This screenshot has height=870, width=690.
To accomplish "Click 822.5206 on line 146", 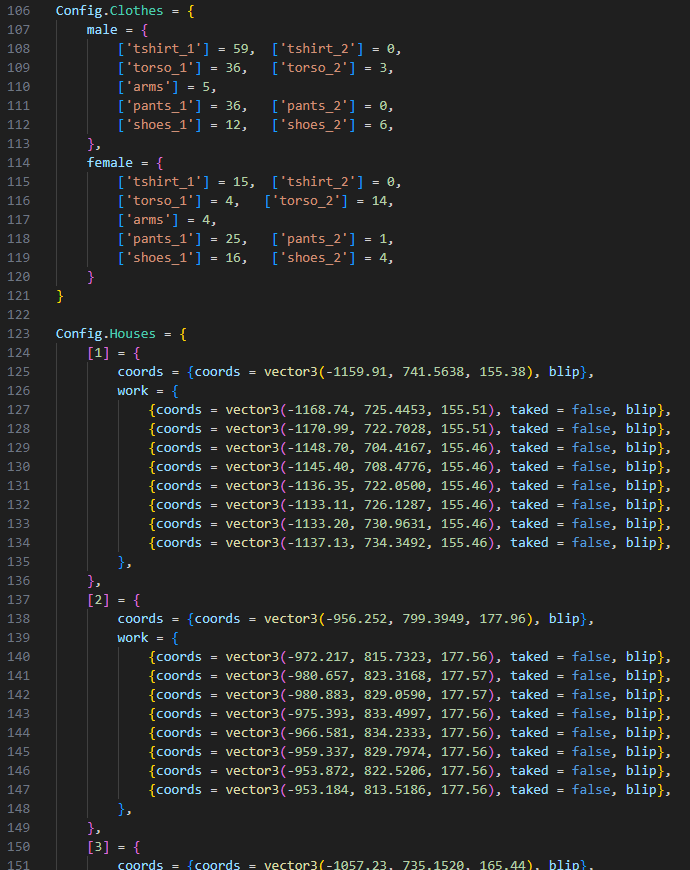I will tap(394, 771).
